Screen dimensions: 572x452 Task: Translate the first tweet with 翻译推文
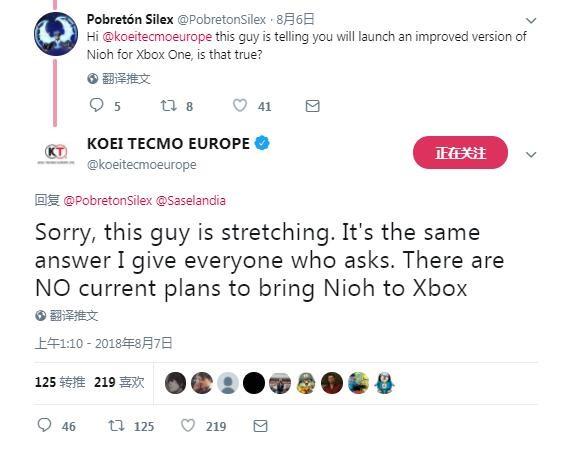tap(119, 78)
